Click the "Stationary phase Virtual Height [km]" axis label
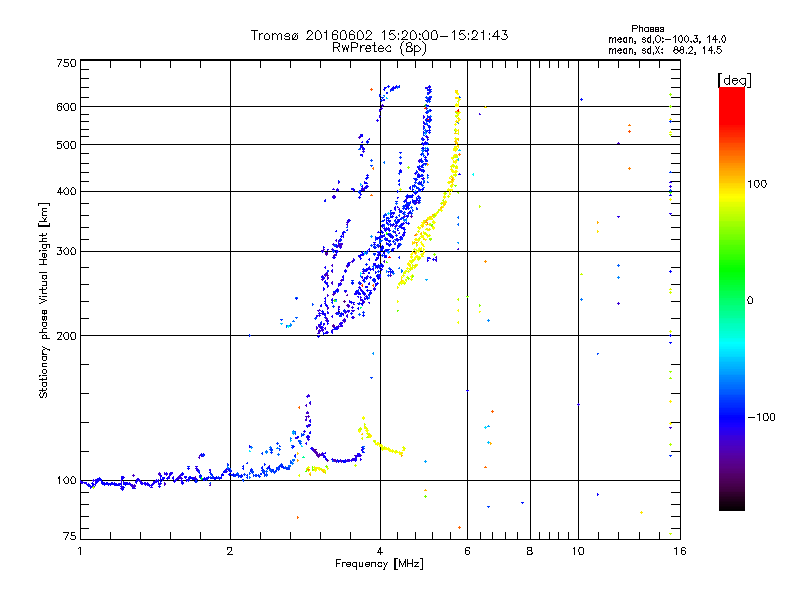Screen dimensions: 800x600 (x=44, y=301)
